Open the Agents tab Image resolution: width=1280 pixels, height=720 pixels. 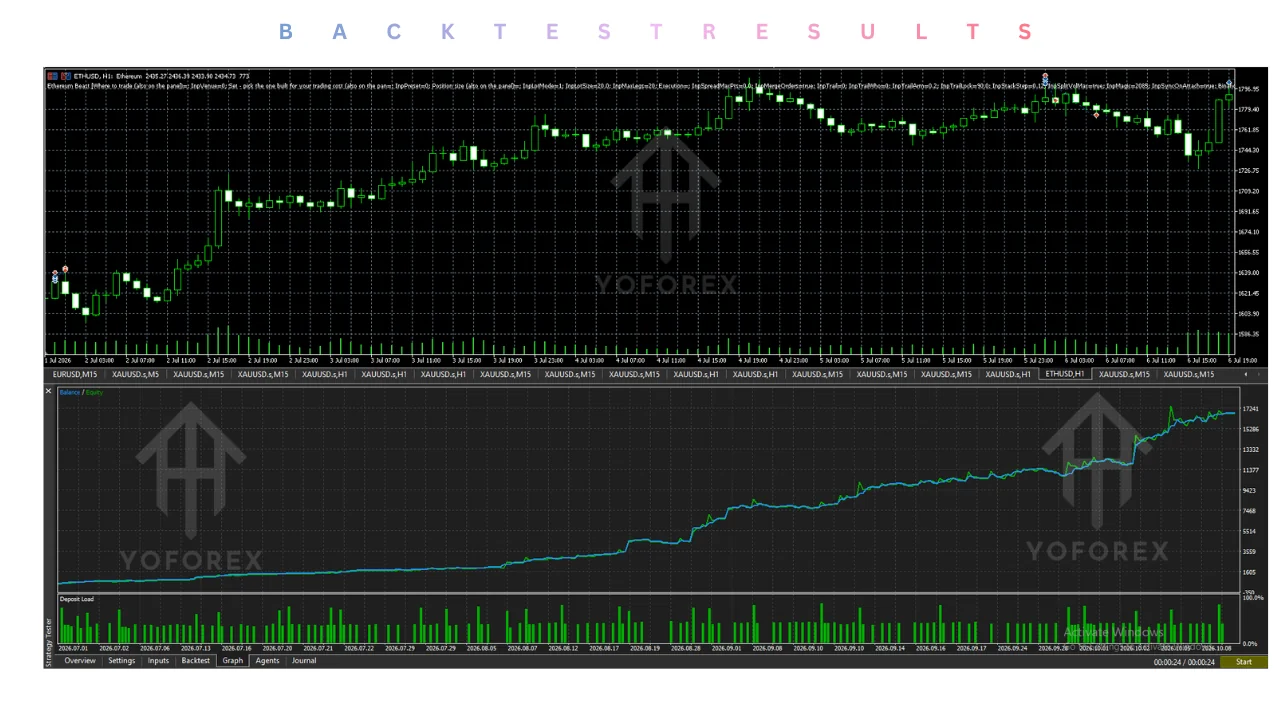coord(268,661)
